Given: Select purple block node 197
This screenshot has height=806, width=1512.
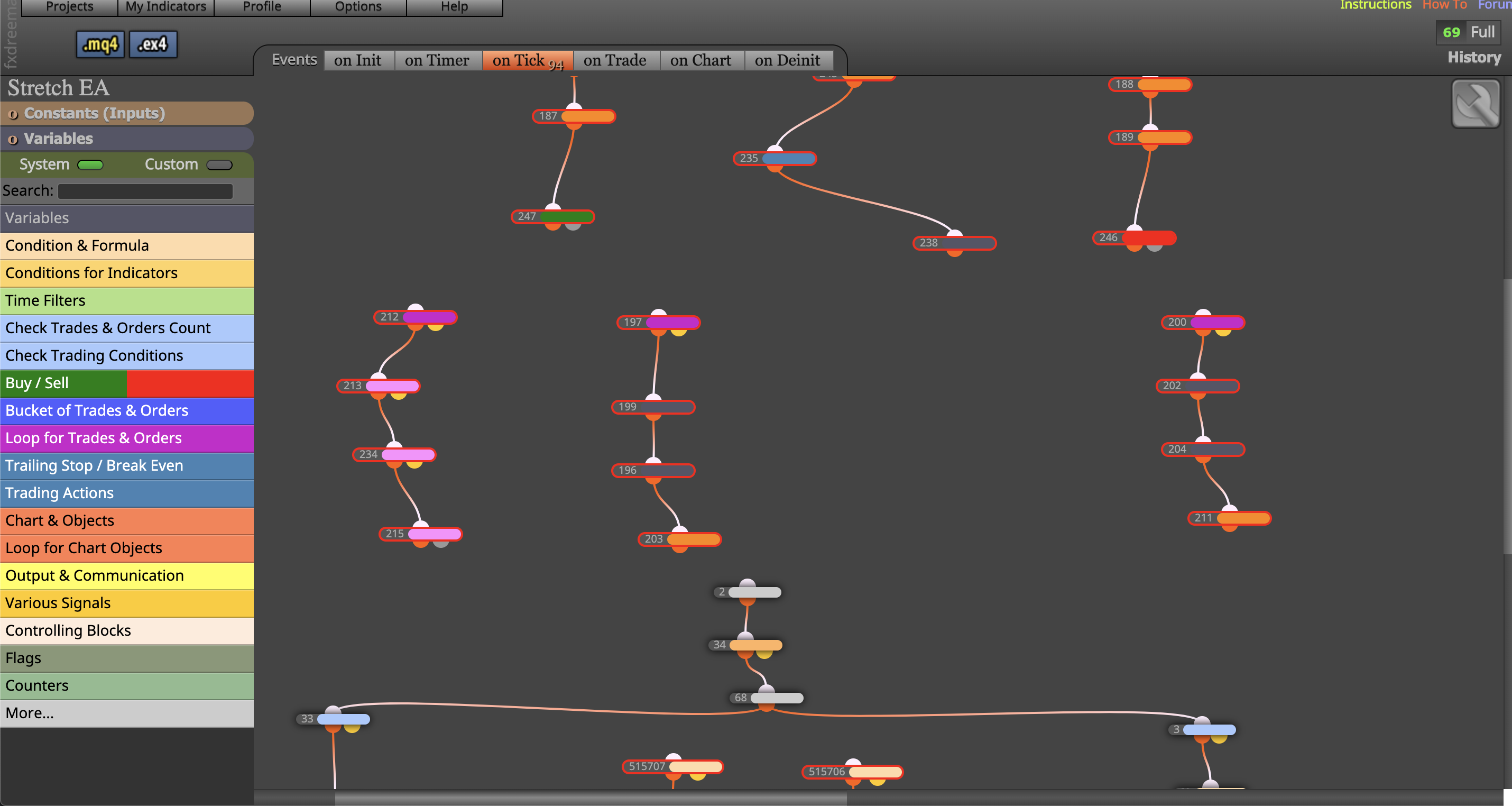Looking at the screenshot, I should (x=659, y=322).
